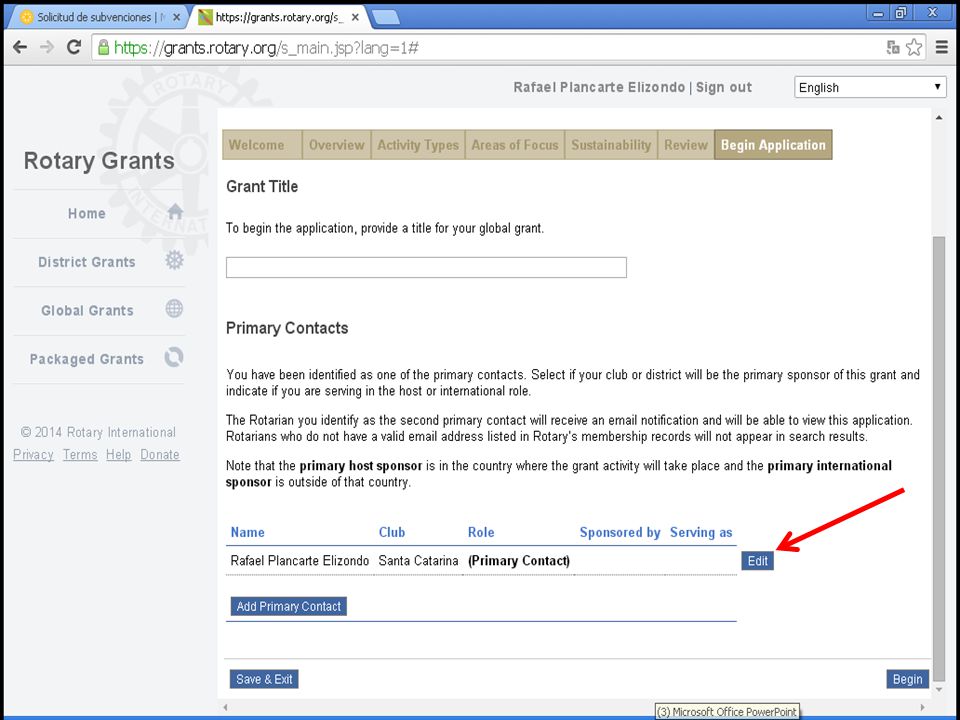Click the Sign out link
Image resolution: width=960 pixels, height=720 pixels.
point(724,88)
